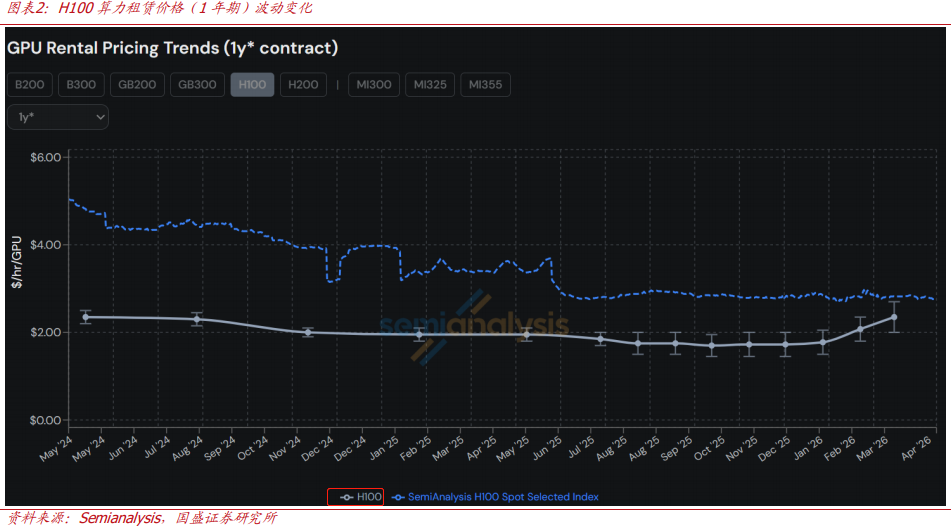
Task: Open the MI325 pricing tab
Action: pos(430,85)
